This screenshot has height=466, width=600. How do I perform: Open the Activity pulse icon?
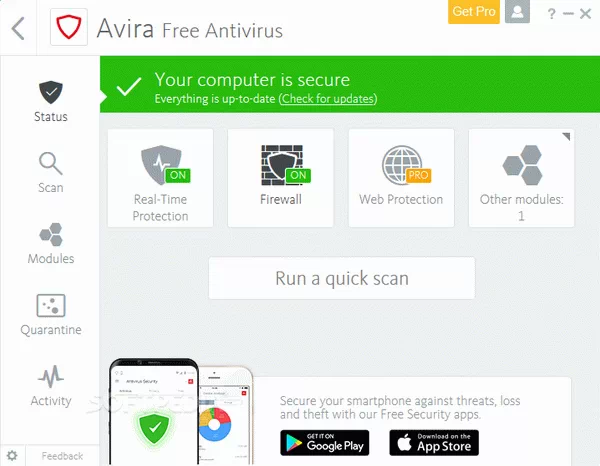click(x=51, y=376)
